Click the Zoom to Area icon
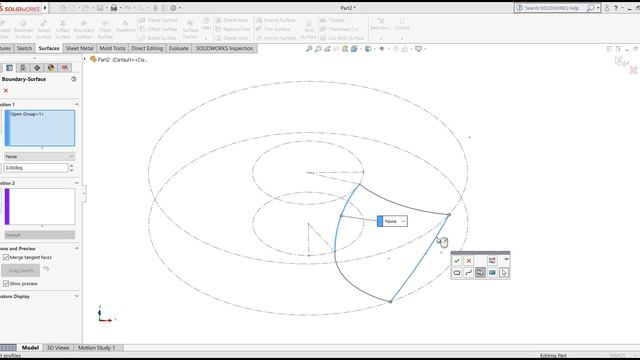The width and height of the screenshot is (640, 360). click(318, 49)
